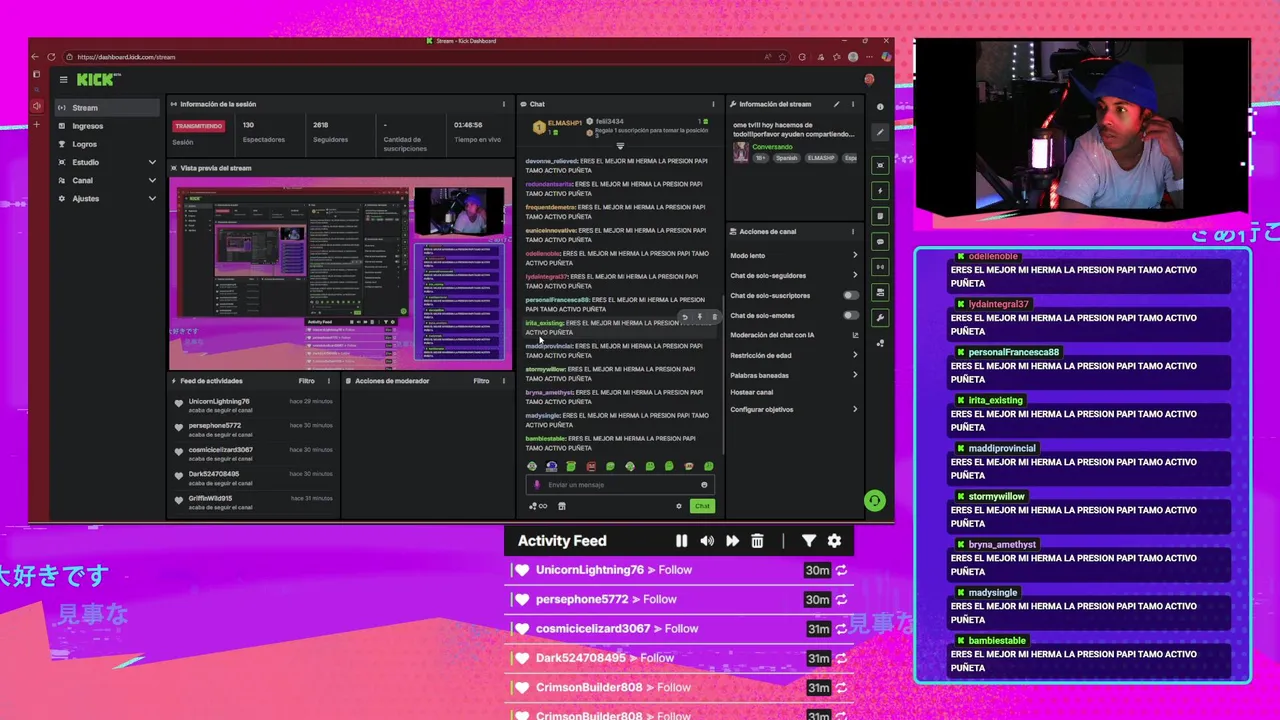
Task: Skip the Activity Feed alerts forward
Action: tap(732, 541)
